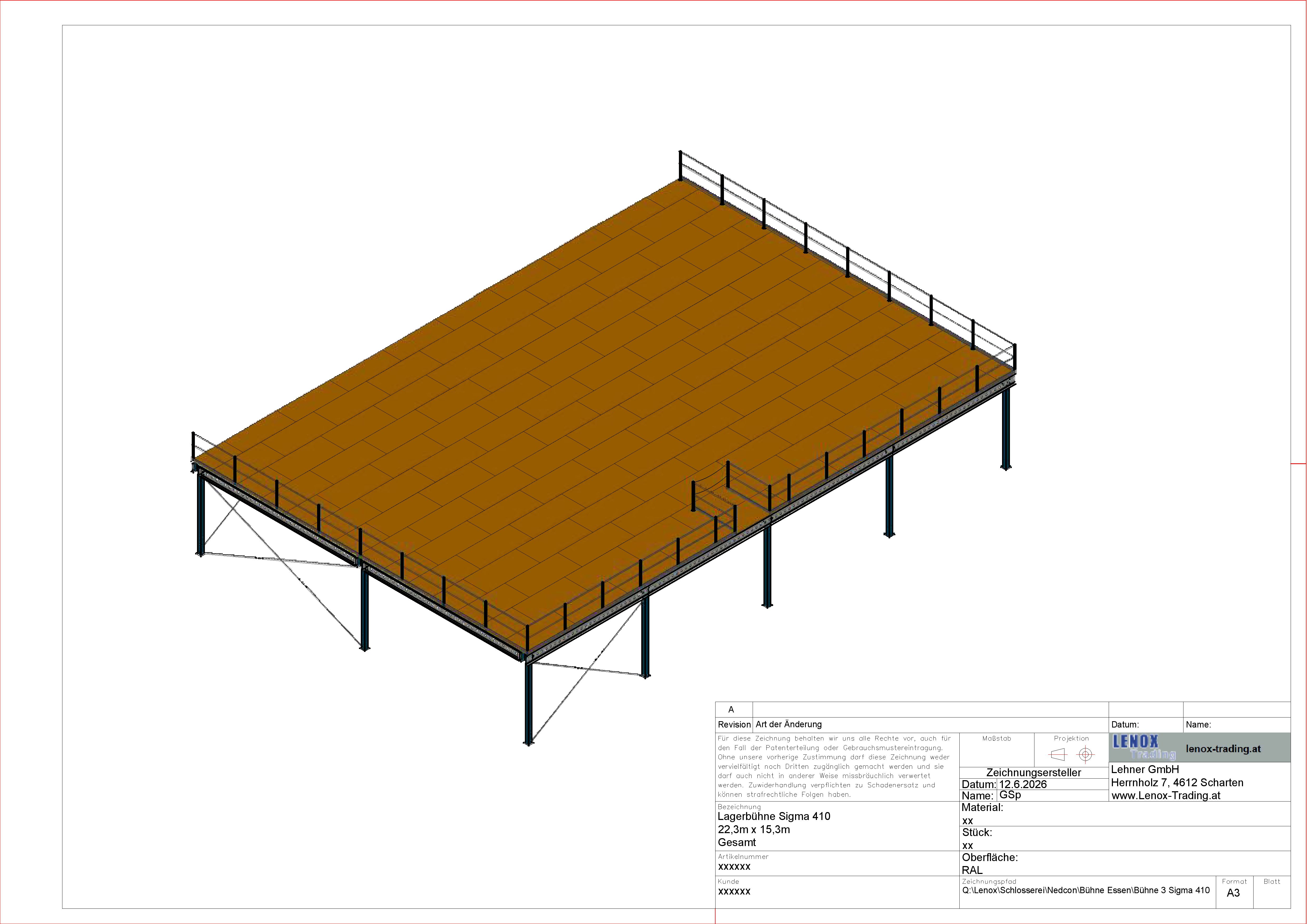Click the 'Zeichnungspfad' label
This screenshot has height=924, width=1307.
[x=989, y=881]
